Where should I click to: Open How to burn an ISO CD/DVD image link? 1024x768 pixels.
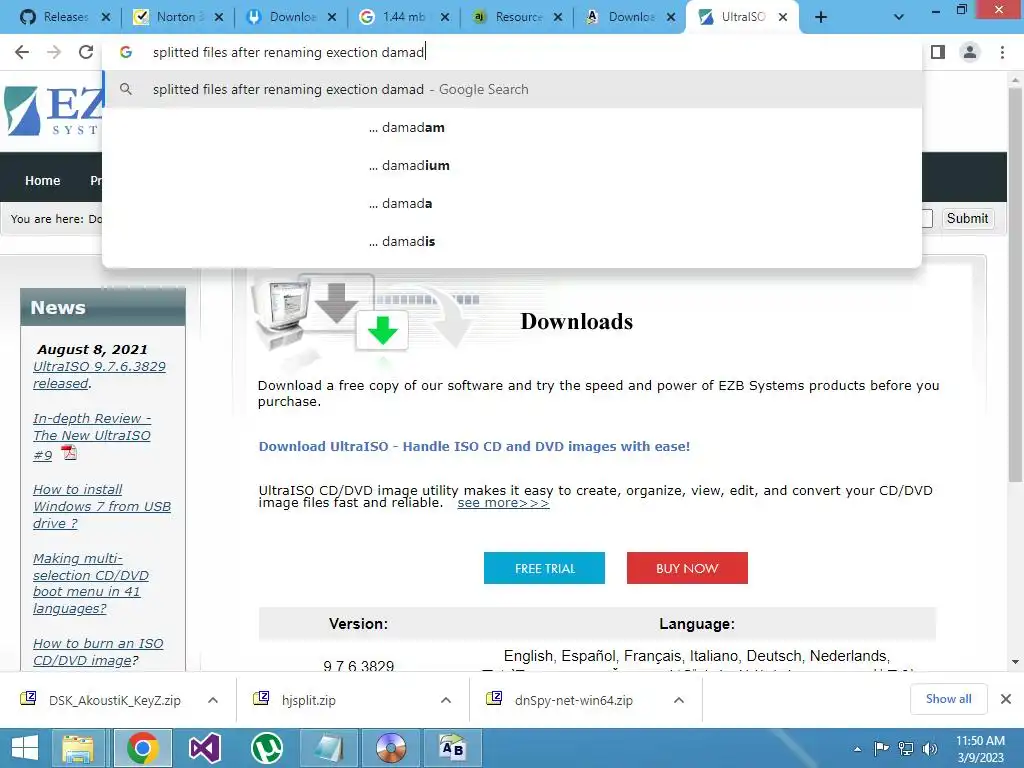(98, 652)
